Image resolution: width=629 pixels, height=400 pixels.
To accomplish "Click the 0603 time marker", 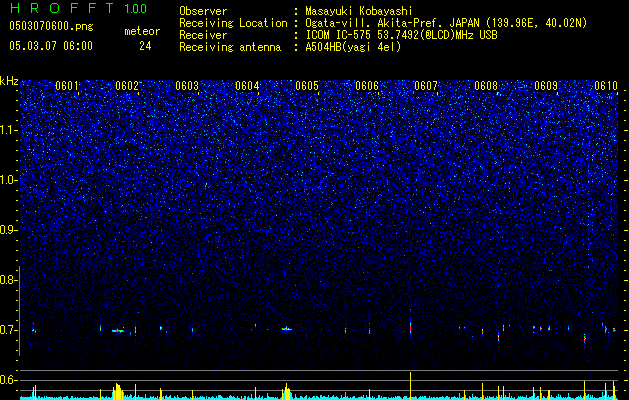I will pyautogui.click(x=187, y=86).
